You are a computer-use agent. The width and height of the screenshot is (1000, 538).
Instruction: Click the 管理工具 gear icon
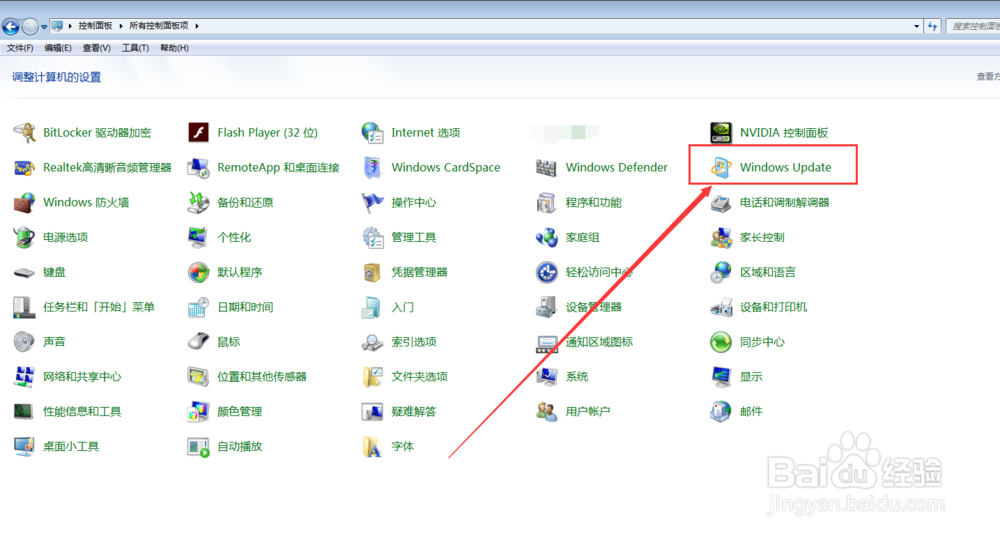372,237
